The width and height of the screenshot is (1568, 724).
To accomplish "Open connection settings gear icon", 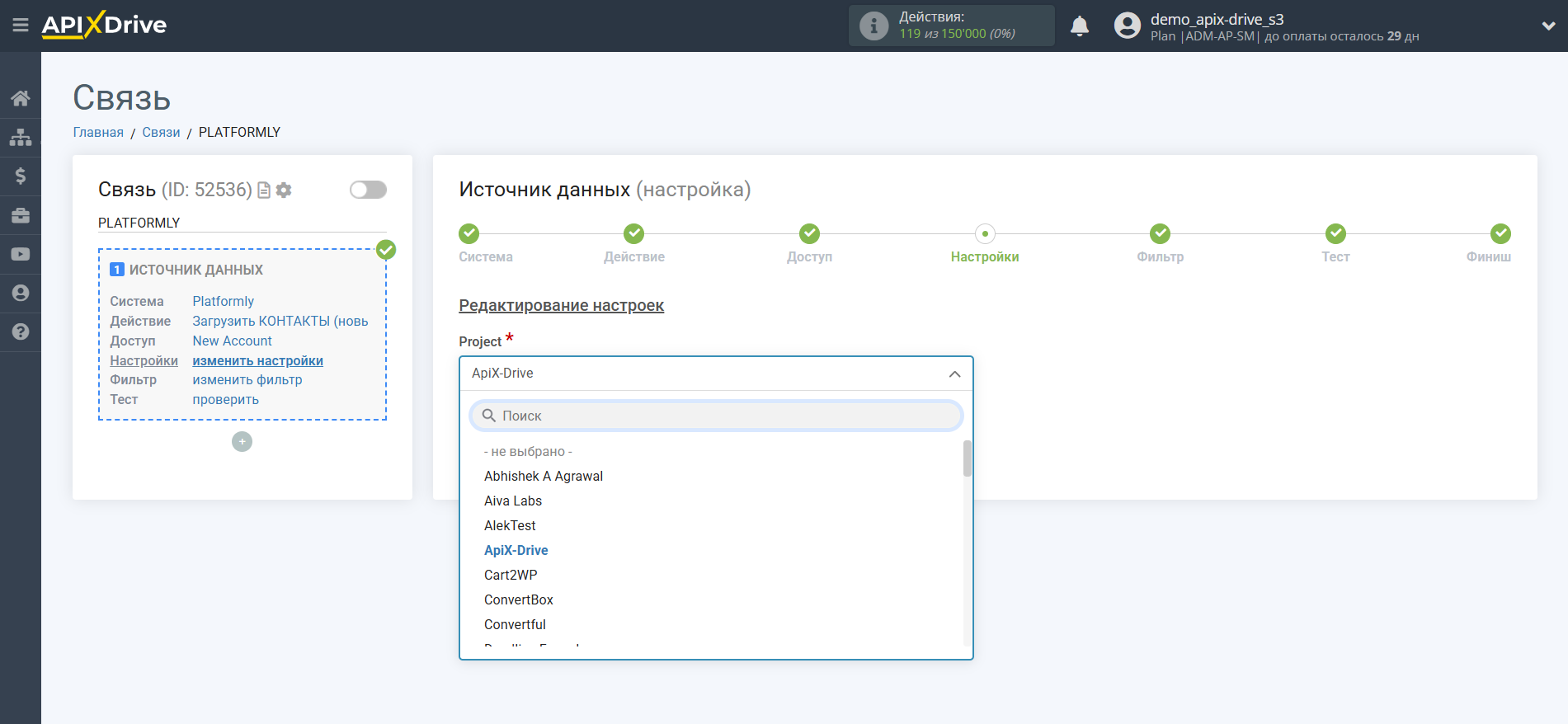I will point(284,190).
